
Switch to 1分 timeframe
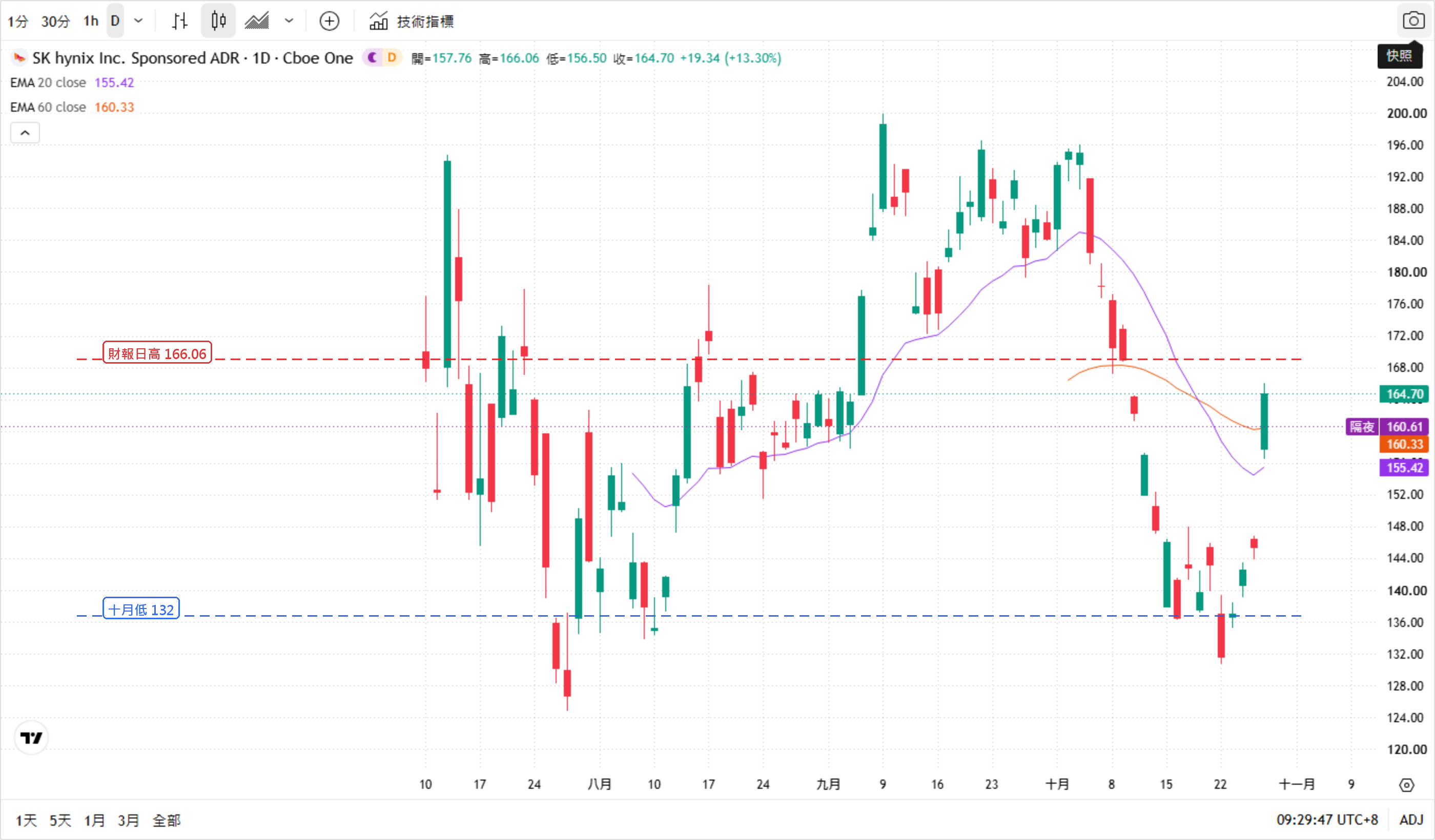click(17, 21)
